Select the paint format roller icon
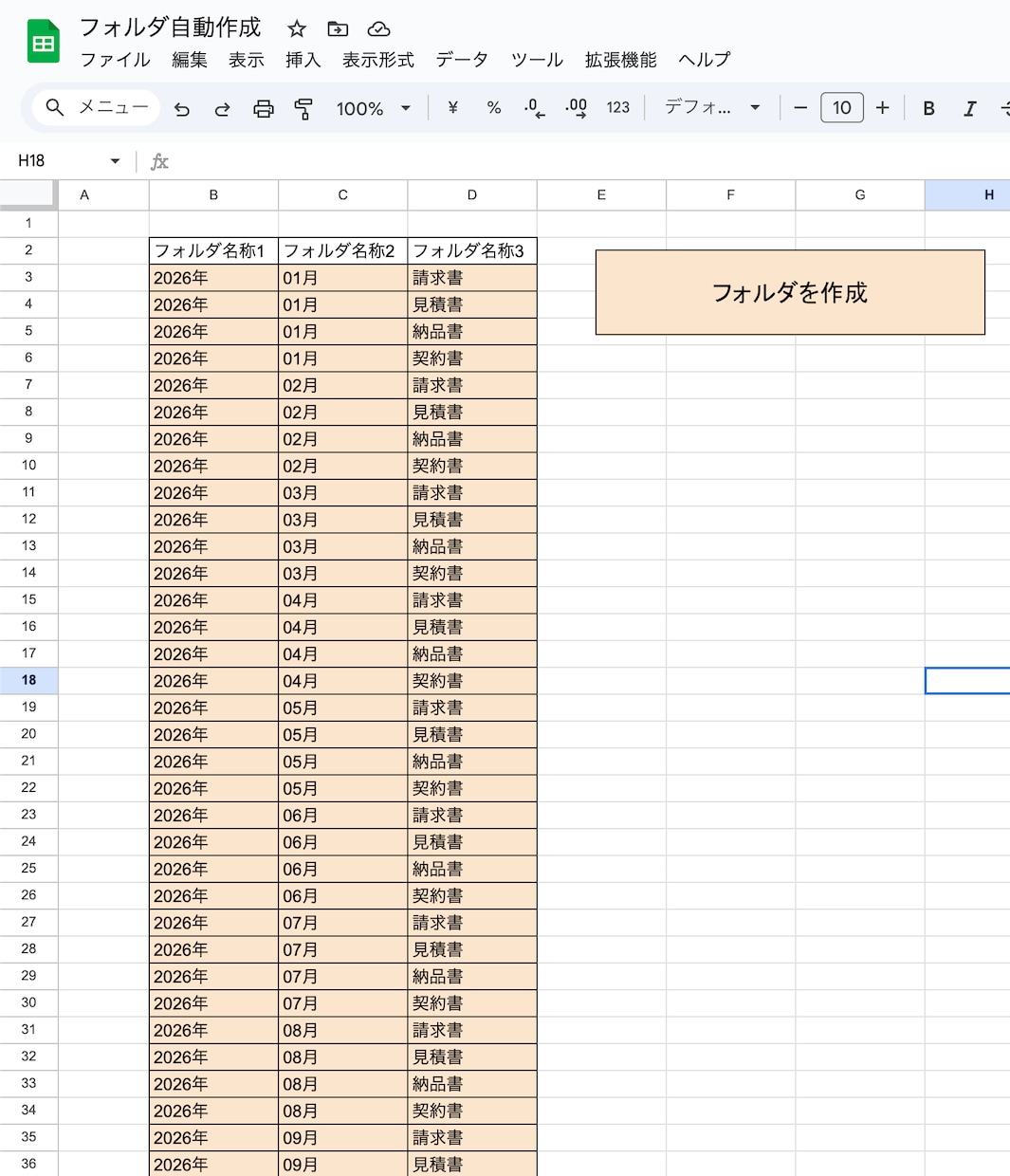 pyautogui.click(x=303, y=109)
